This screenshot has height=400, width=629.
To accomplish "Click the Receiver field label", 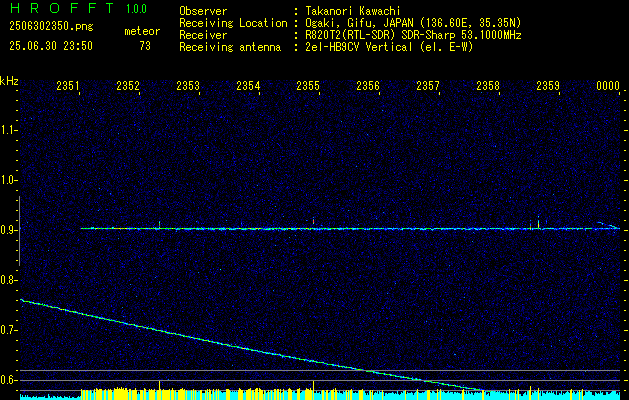I will 203,35.
